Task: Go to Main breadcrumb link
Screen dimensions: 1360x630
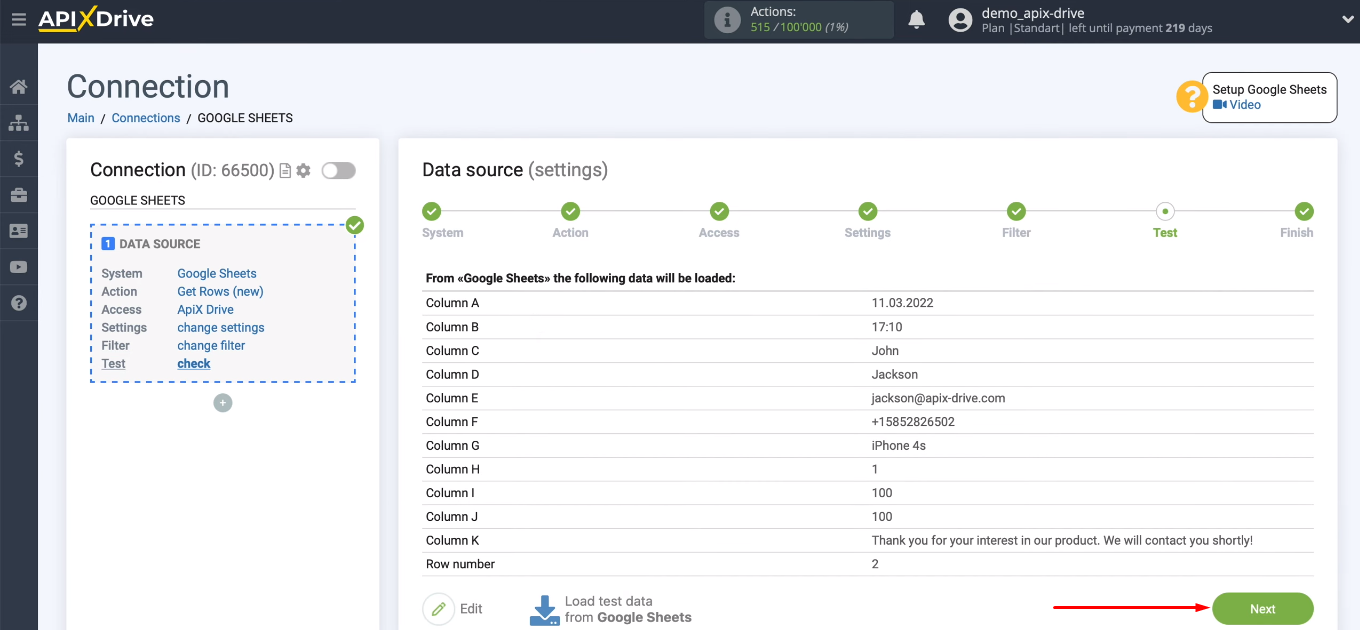Action: (81, 118)
